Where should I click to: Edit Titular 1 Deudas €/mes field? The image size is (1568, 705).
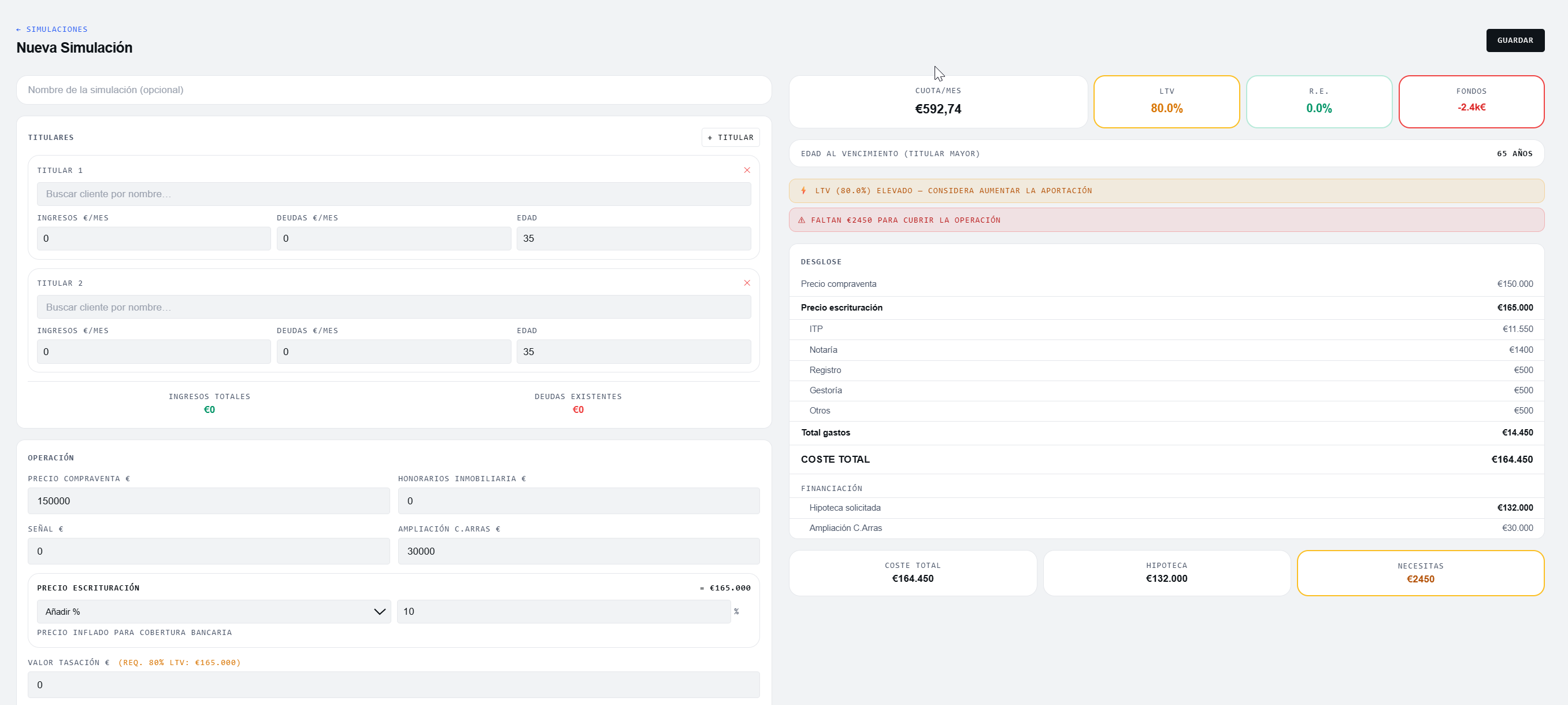(394, 239)
